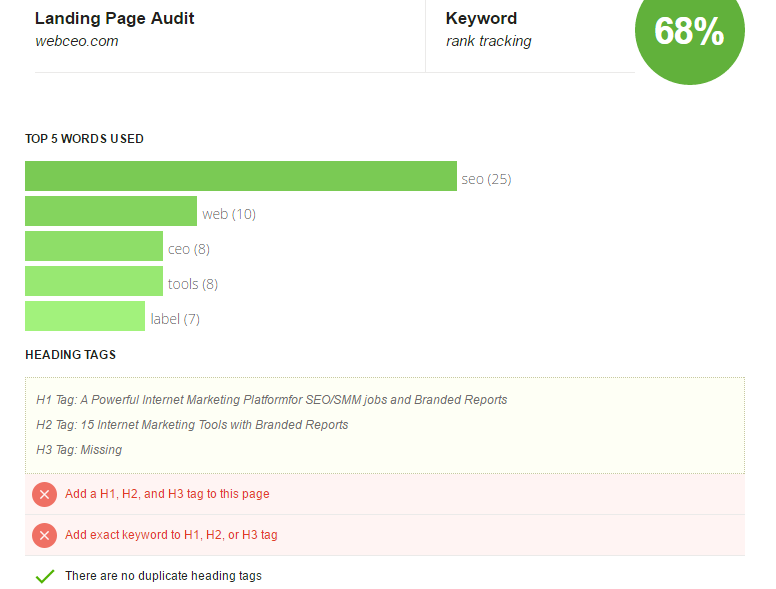
Task: Click the green checkmark for no duplicate headings
Action: click(45, 576)
